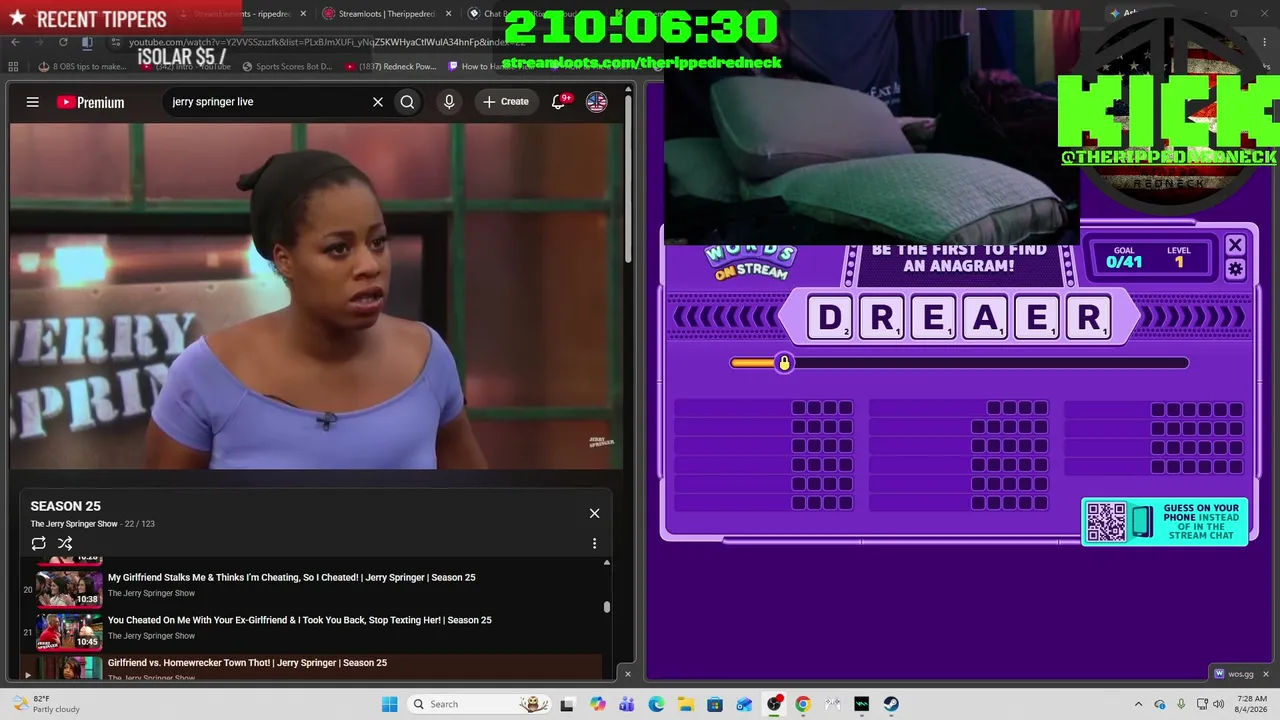Click the taskbar Search box
The image size is (1280, 720).
click(x=480, y=704)
